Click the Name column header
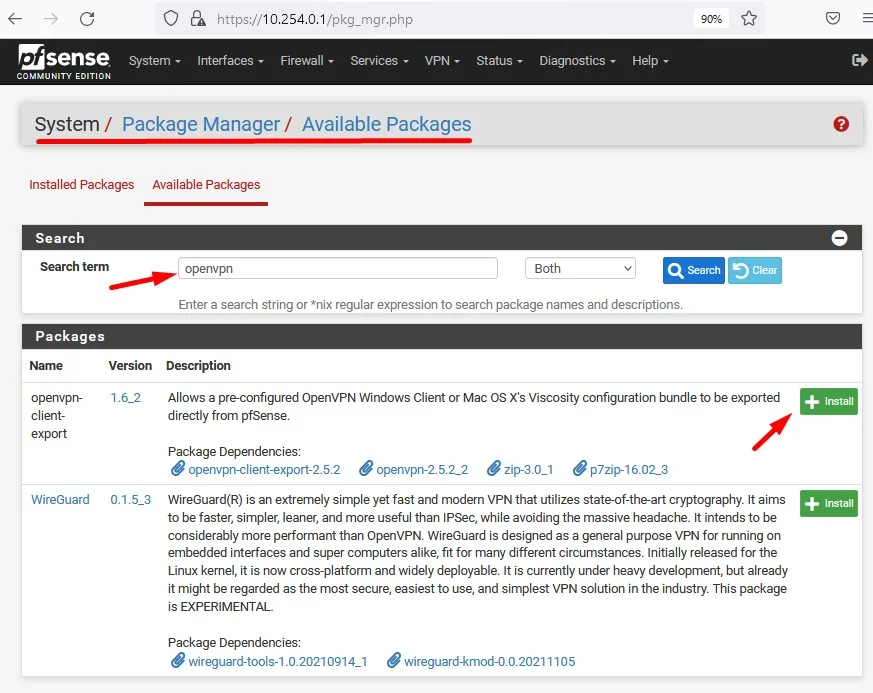 click(x=46, y=366)
